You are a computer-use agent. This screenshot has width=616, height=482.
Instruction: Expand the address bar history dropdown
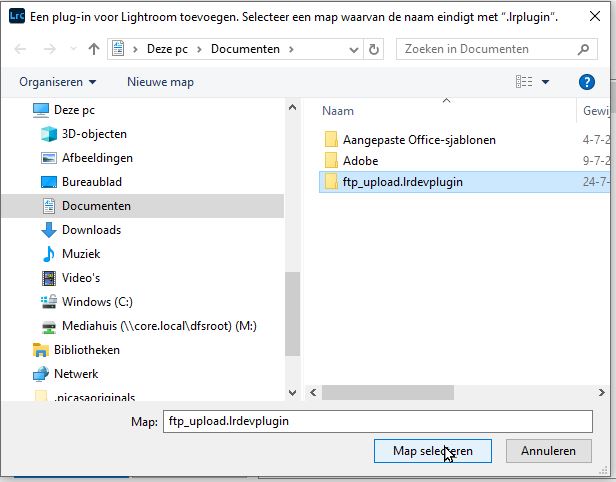[x=351, y=49]
